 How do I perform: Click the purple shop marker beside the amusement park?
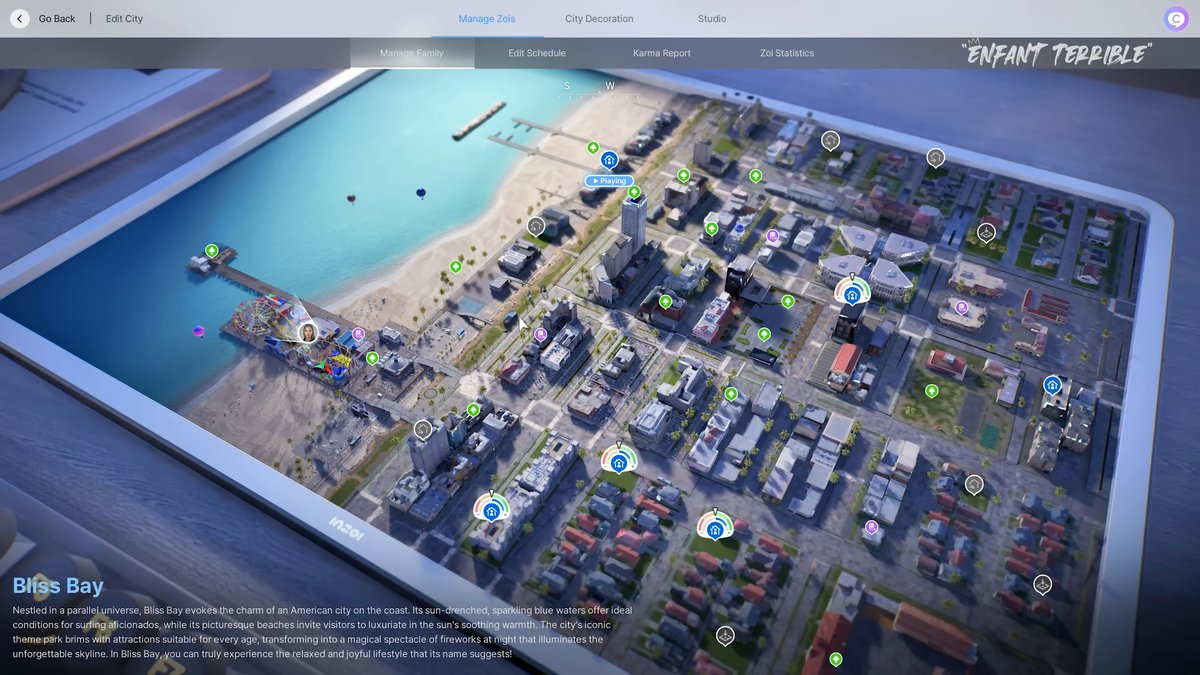coord(358,334)
